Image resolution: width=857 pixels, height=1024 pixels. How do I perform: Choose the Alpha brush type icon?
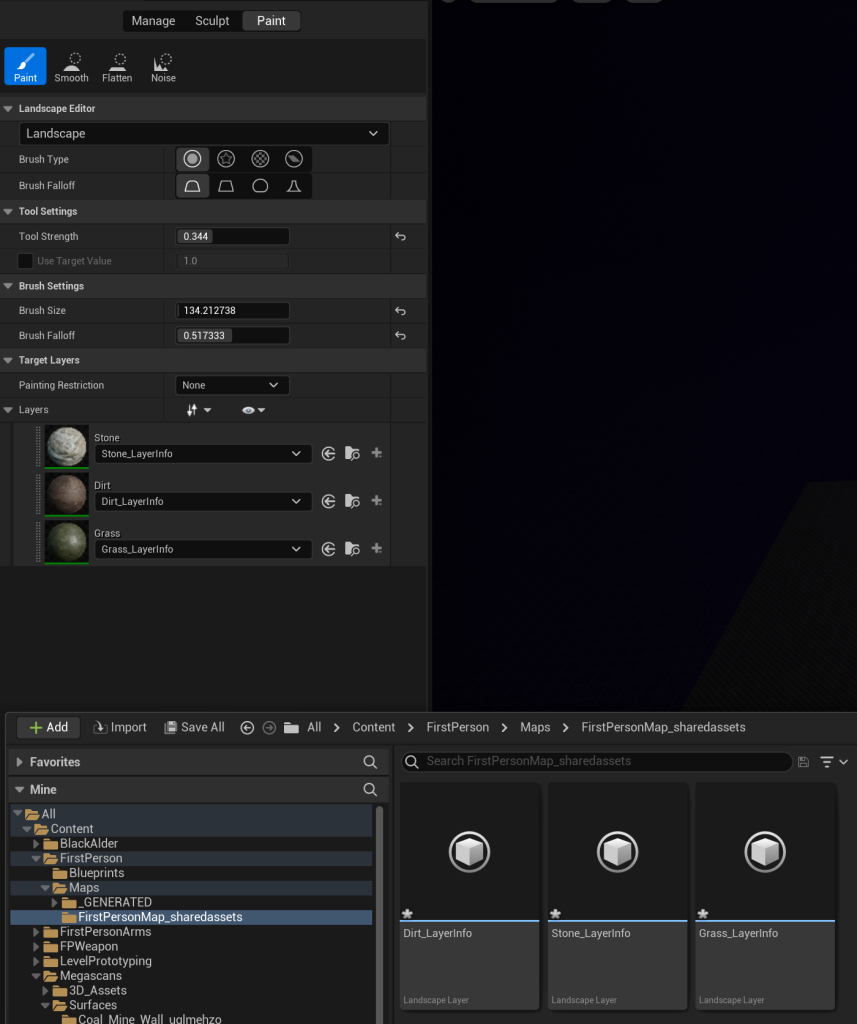[226, 159]
